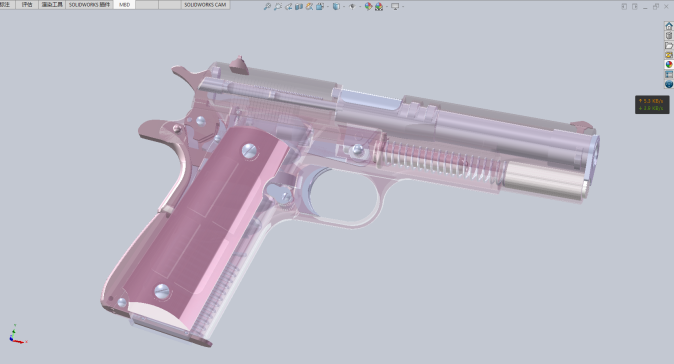Switch to the MBD tab
The height and width of the screenshot is (364, 674).
coord(125,5)
